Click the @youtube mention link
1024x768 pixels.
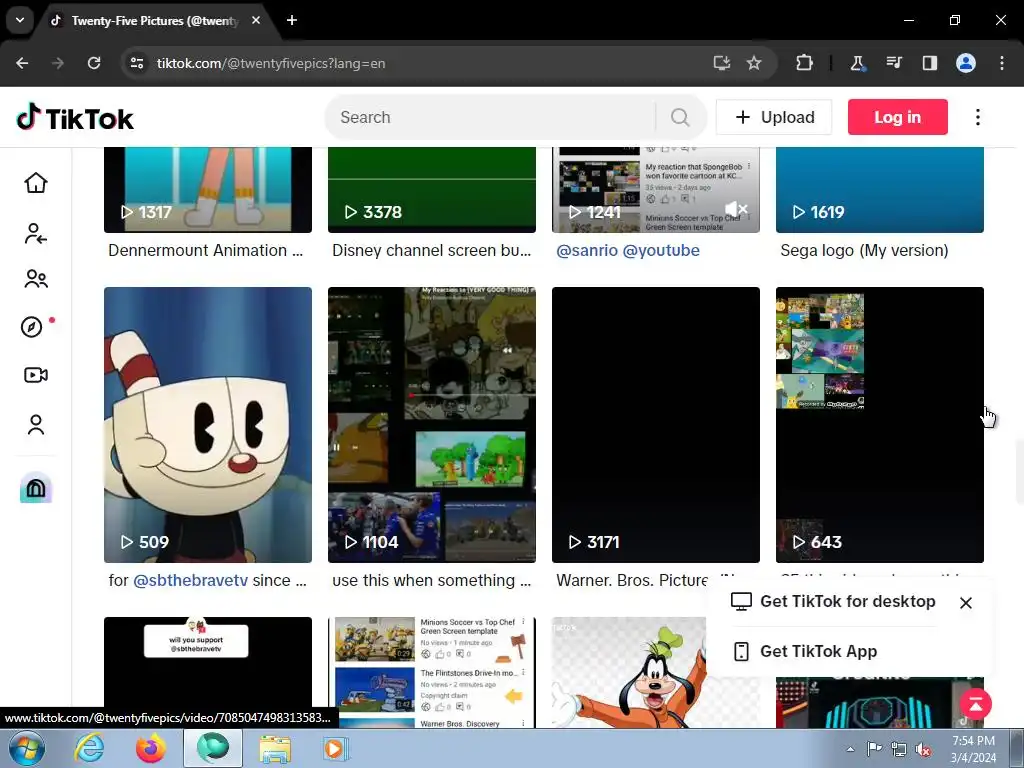661,250
